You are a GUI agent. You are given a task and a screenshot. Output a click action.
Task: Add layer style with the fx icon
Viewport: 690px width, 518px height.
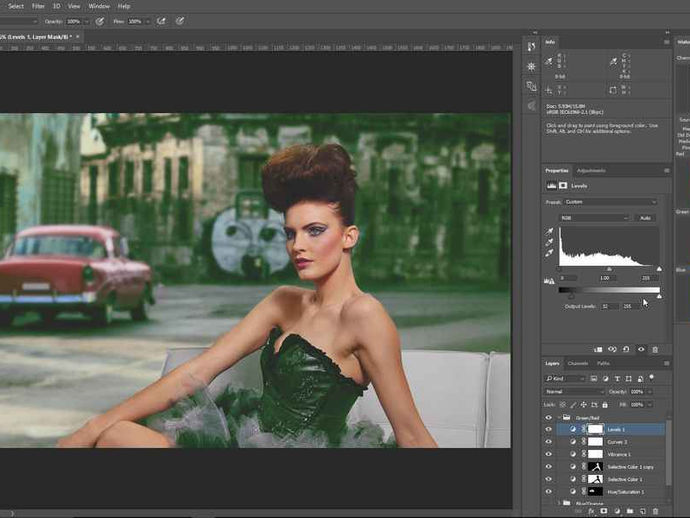tap(589, 510)
